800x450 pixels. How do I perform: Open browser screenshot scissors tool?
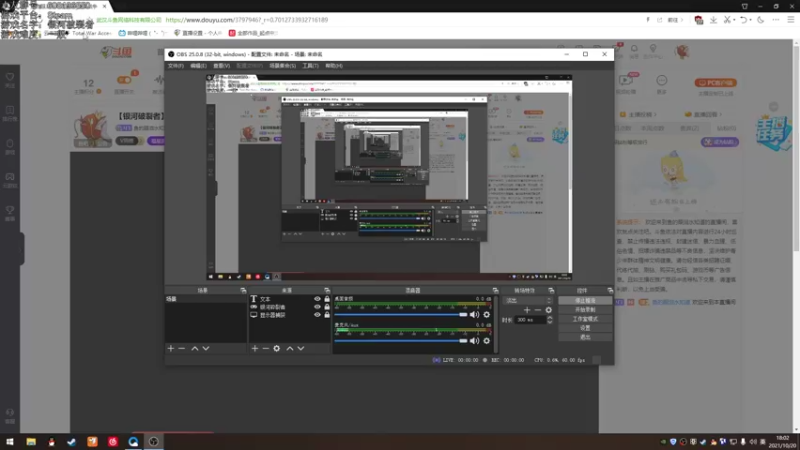[x=727, y=20]
